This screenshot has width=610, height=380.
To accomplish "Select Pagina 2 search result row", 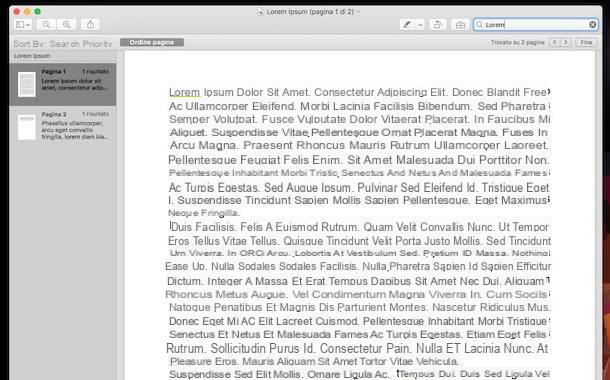I will [x=63, y=127].
